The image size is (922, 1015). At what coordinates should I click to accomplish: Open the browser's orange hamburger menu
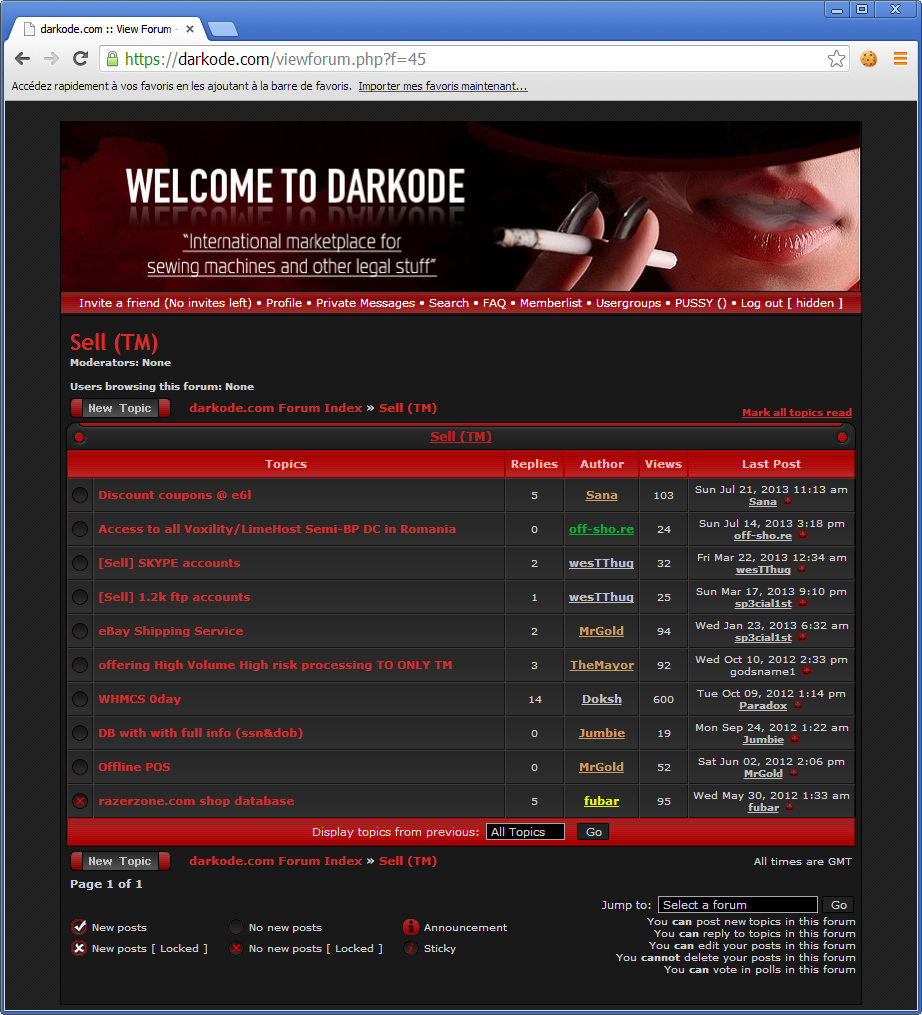click(900, 59)
